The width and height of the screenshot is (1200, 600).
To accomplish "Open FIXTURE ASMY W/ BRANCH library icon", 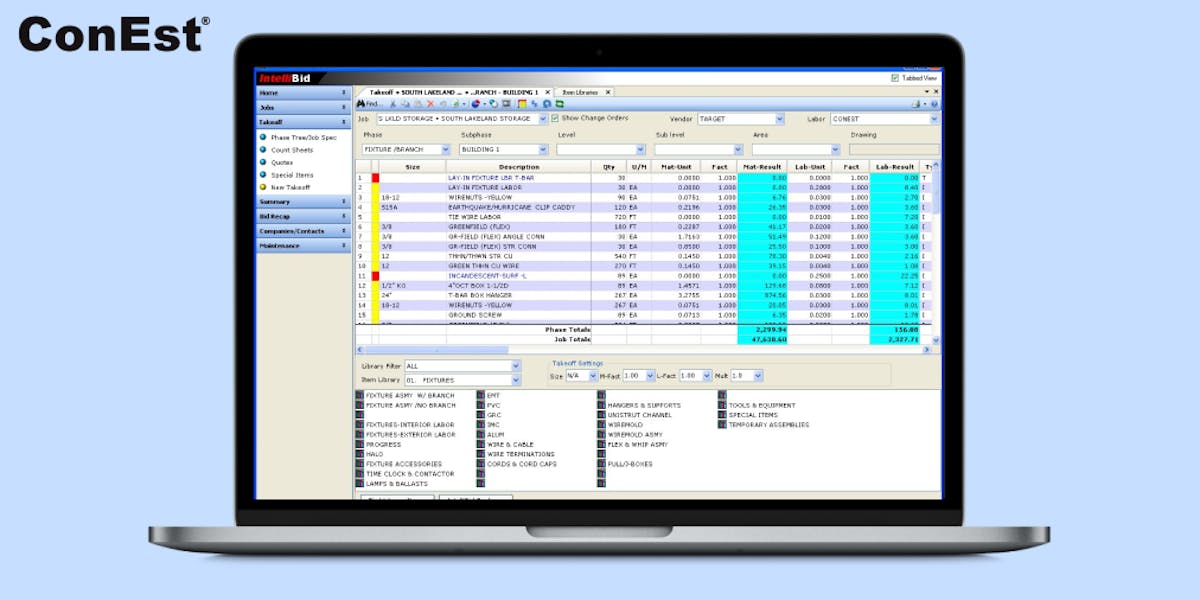I will pos(360,396).
